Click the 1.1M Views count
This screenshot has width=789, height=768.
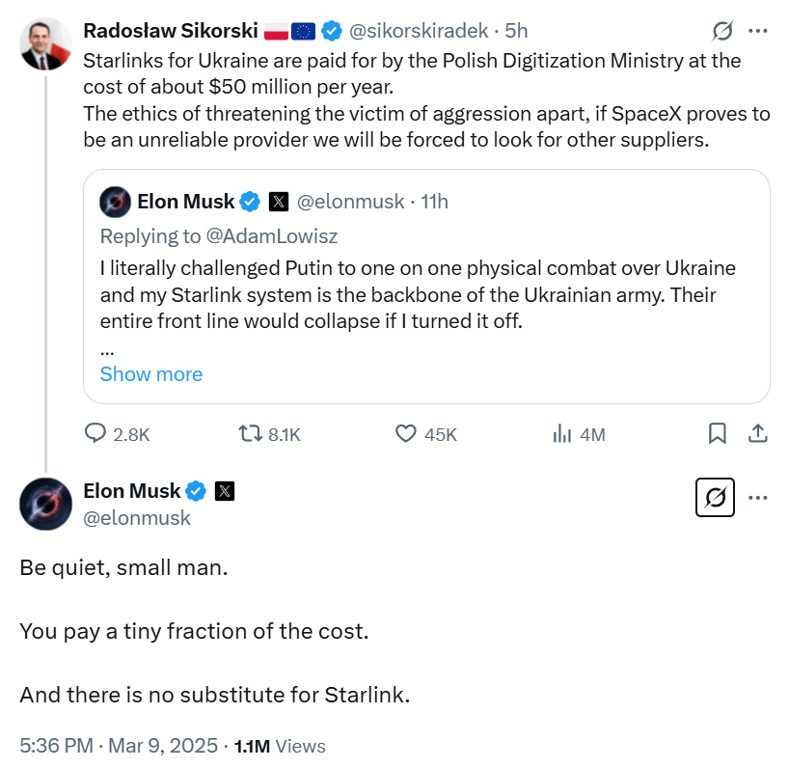pos(280,746)
